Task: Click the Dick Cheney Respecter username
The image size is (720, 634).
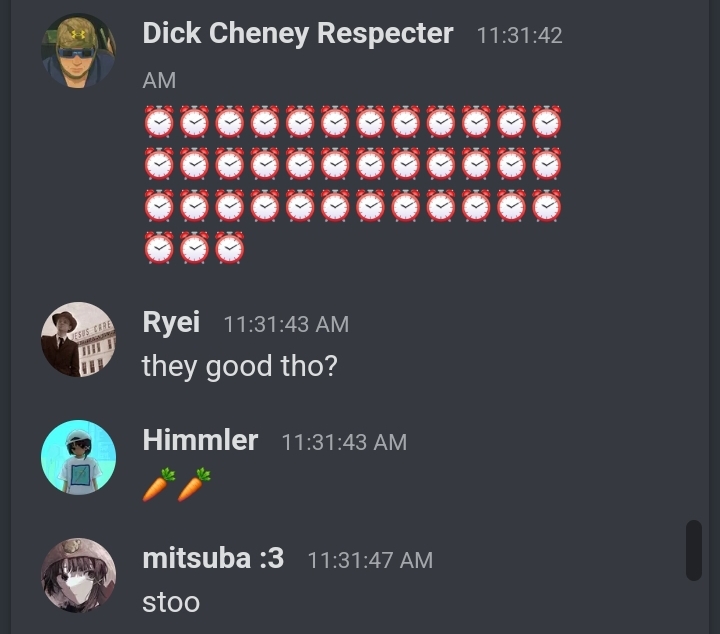Action: 298,34
